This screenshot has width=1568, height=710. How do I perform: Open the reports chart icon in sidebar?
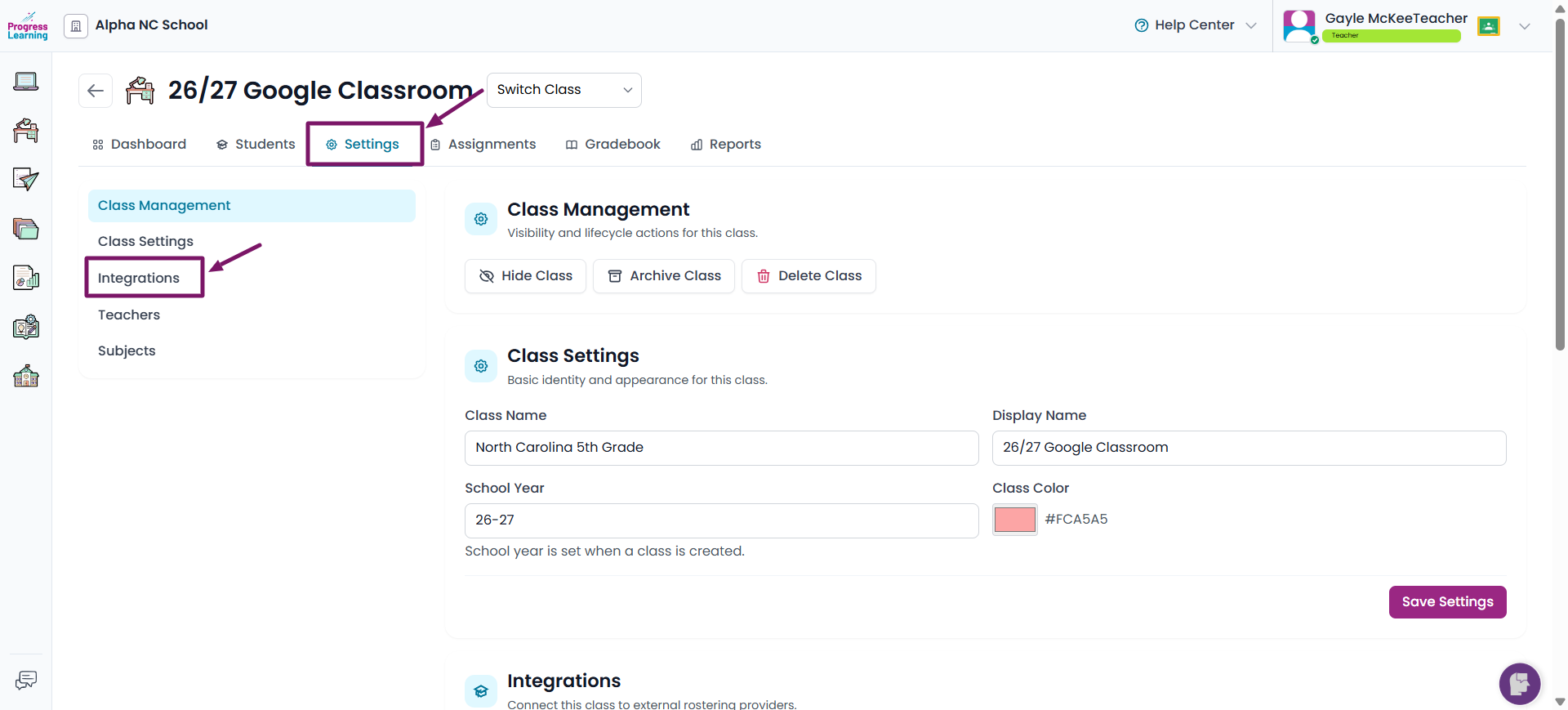pyautogui.click(x=26, y=278)
